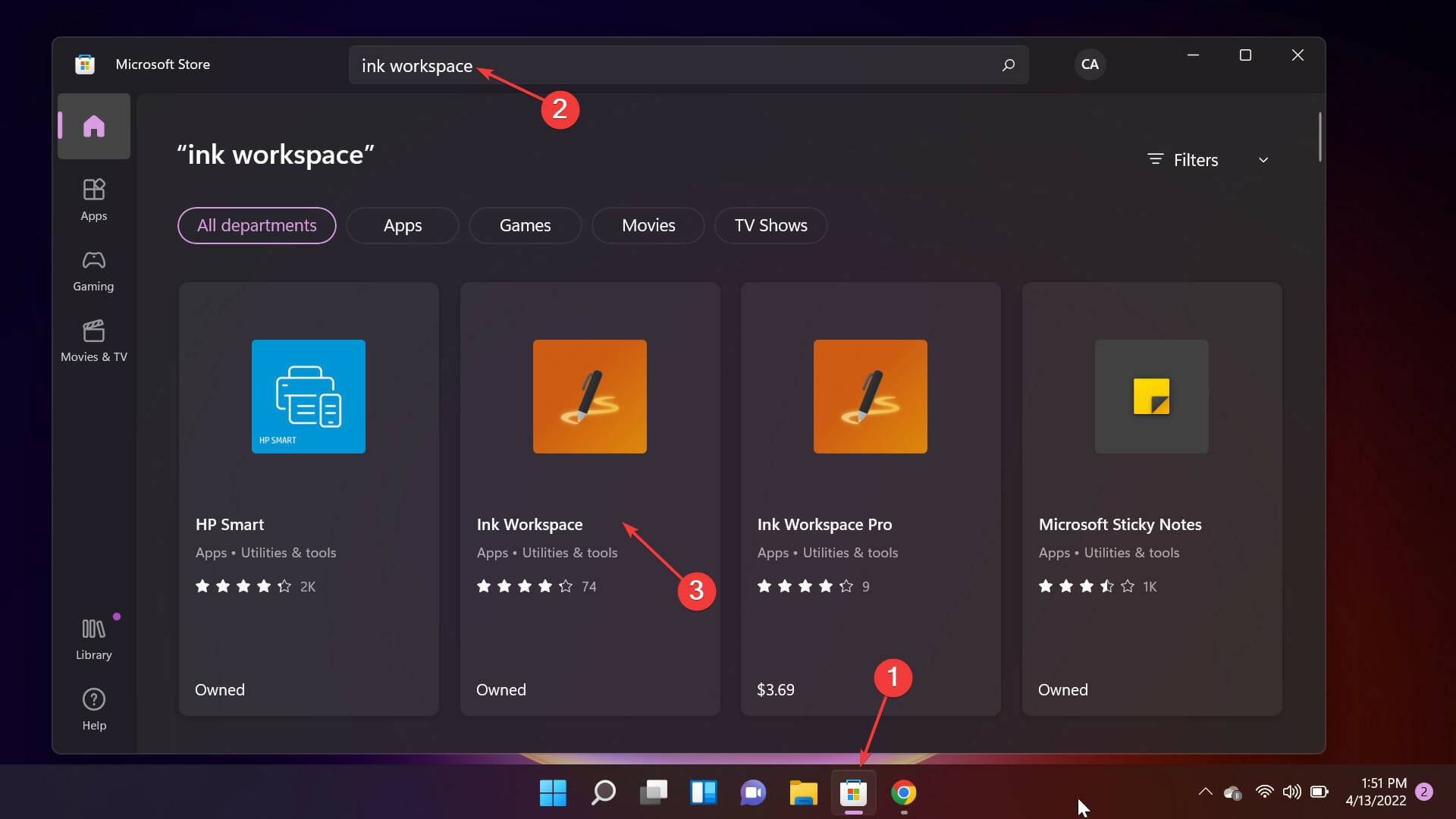This screenshot has width=1456, height=819.
Task: Launch Google Chrome from the taskbar
Action: click(x=904, y=792)
